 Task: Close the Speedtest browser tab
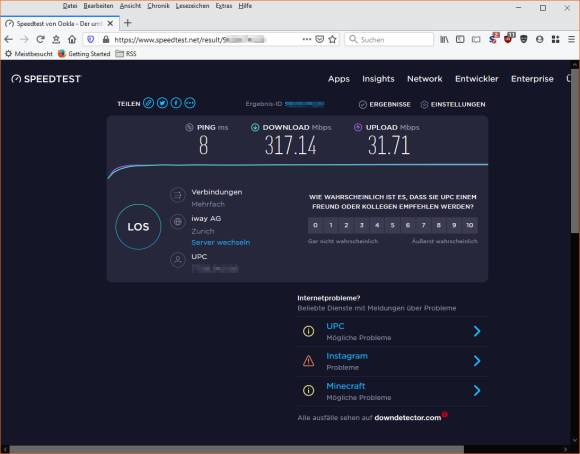(x=110, y=23)
